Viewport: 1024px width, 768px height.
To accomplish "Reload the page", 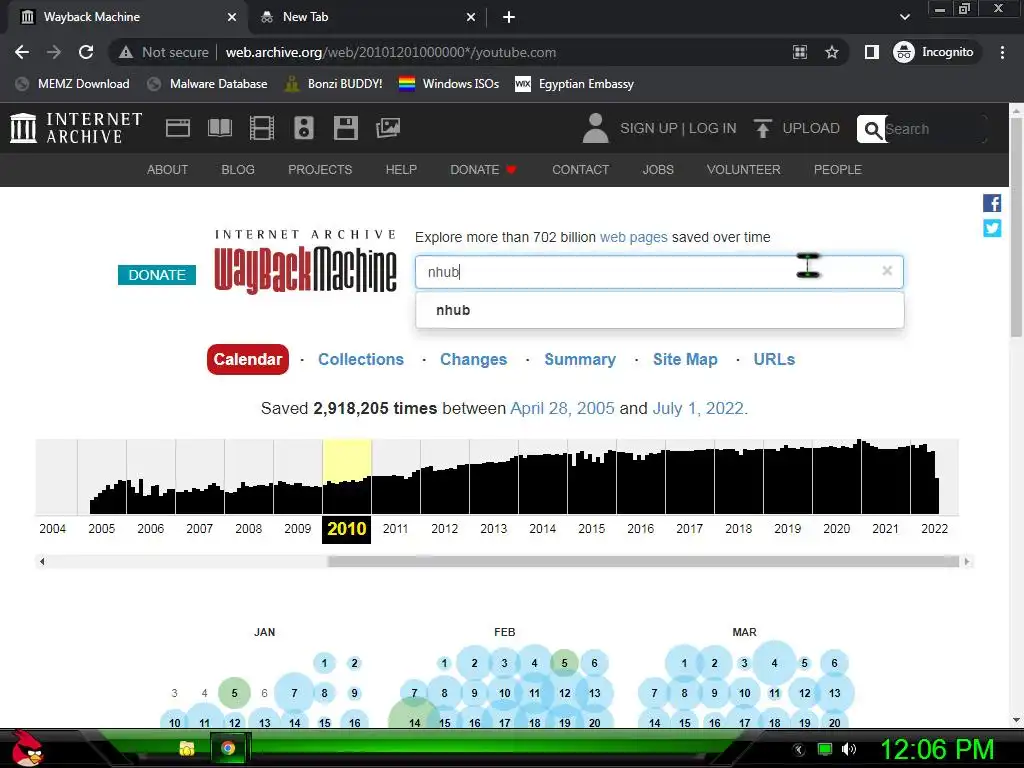I will [x=86, y=52].
